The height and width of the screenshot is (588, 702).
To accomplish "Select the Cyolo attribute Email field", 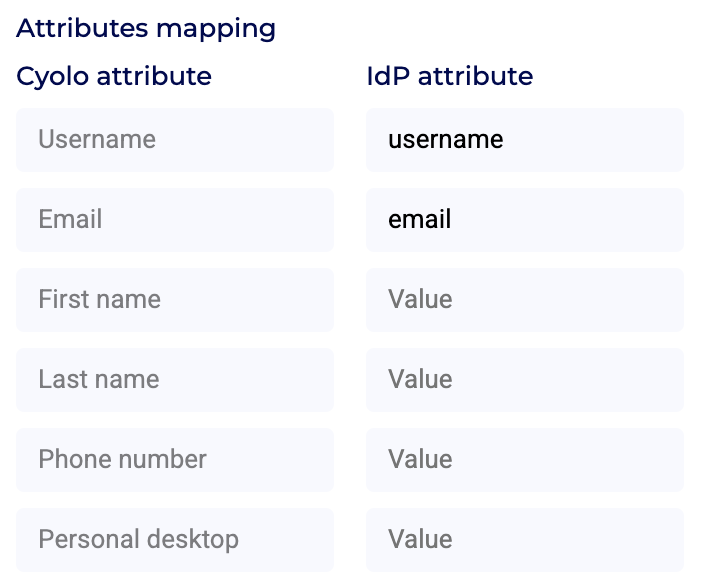I will tap(175, 220).
